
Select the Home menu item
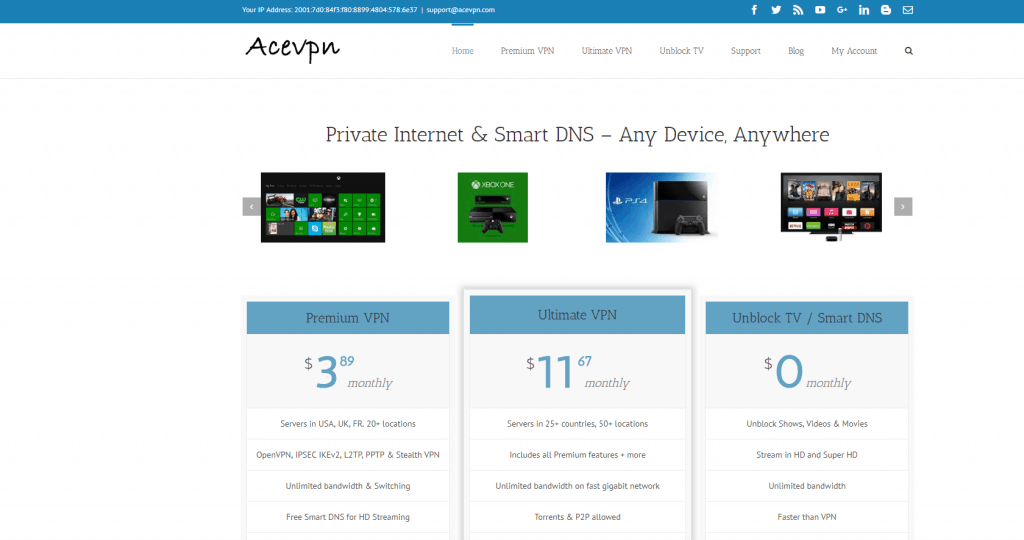pos(462,51)
